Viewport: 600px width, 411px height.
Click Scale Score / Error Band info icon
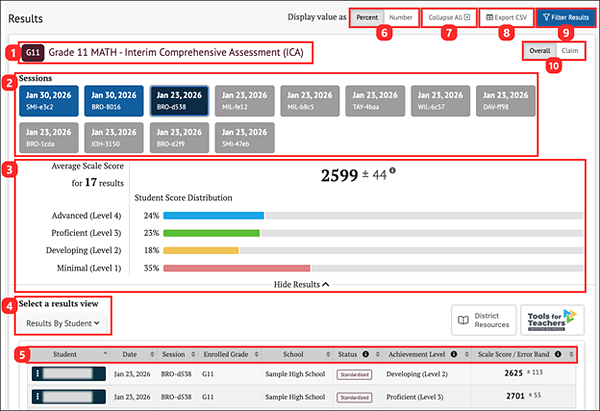pos(558,354)
